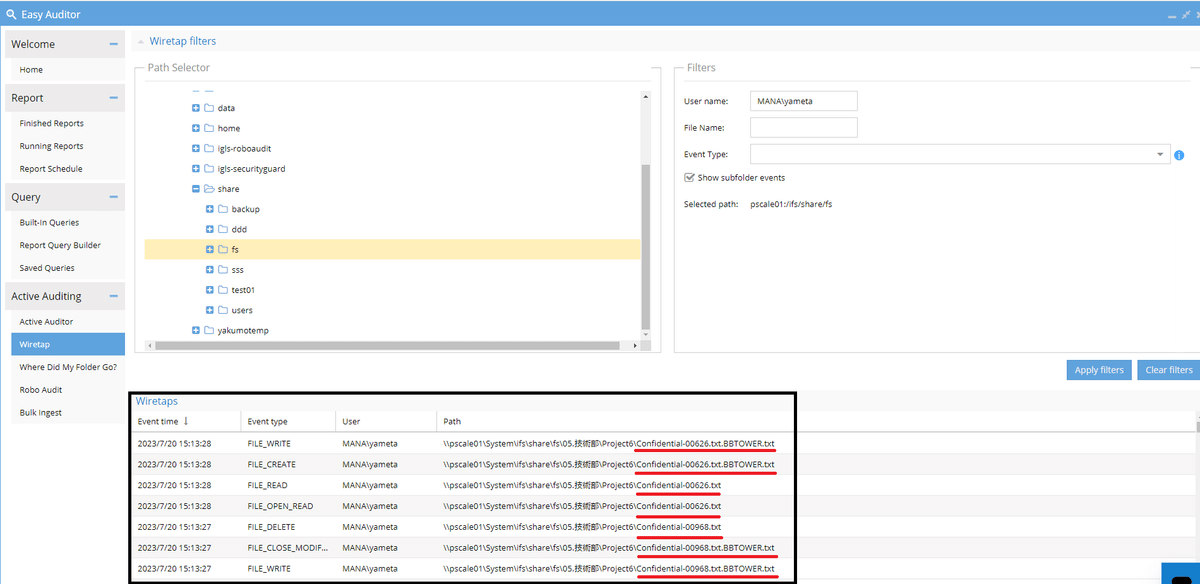Uncheck the Show subfolder events checkbox
Image resolution: width=1200 pixels, height=584 pixels.
pyautogui.click(x=689, y=177)
